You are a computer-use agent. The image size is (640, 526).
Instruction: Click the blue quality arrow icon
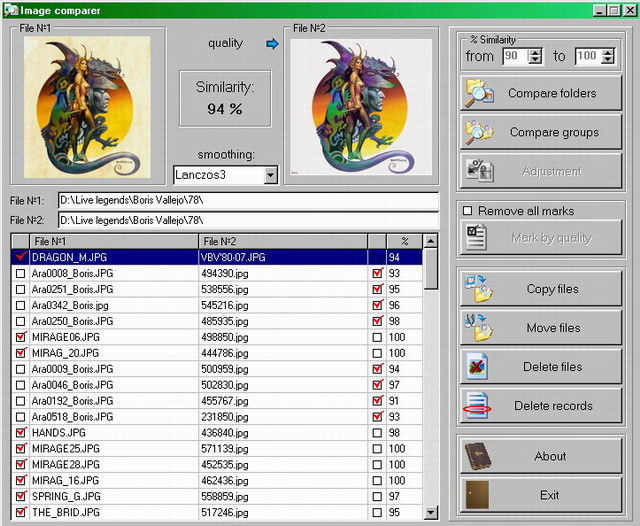[272, 44]
